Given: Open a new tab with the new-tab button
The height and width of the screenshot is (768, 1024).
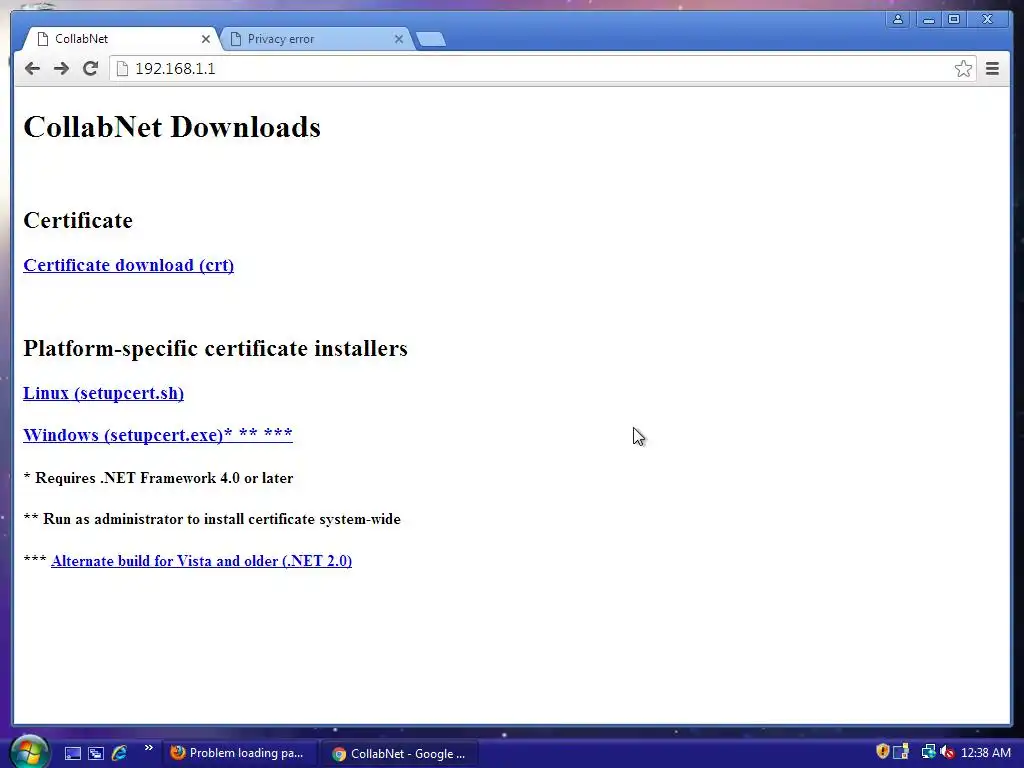Looking at the screenshot, I should pyautogui.click(x=431, y=40).
